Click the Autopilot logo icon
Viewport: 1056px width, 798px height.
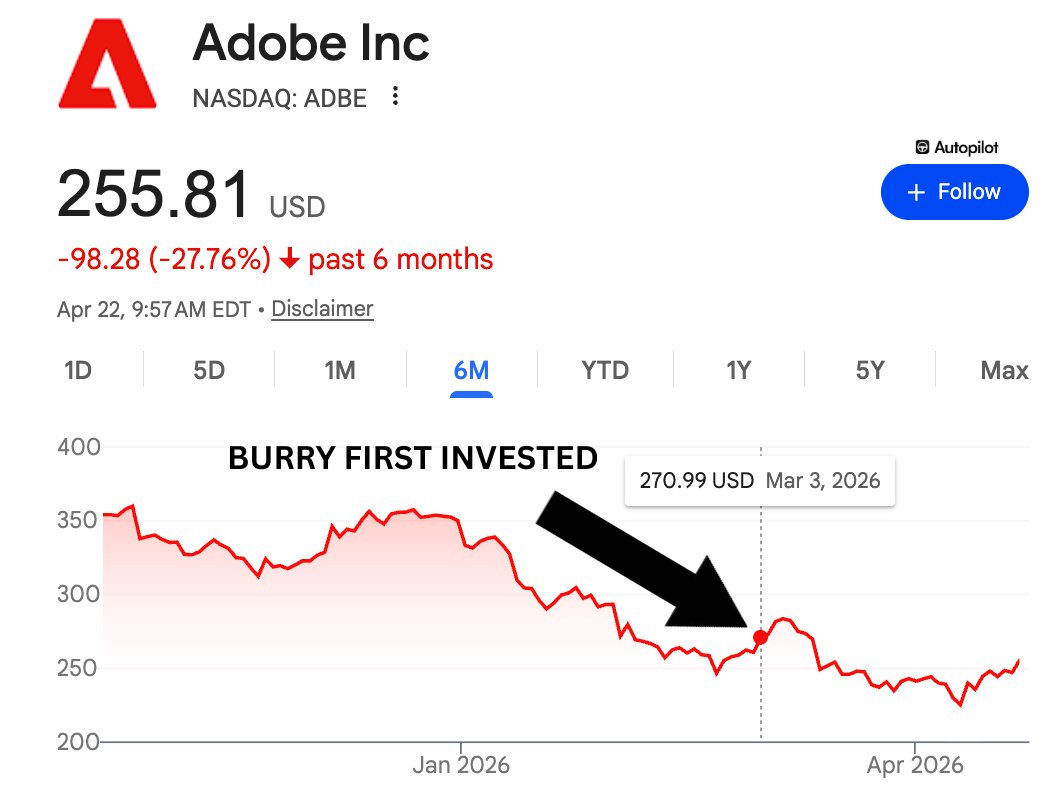coord(922,147)
